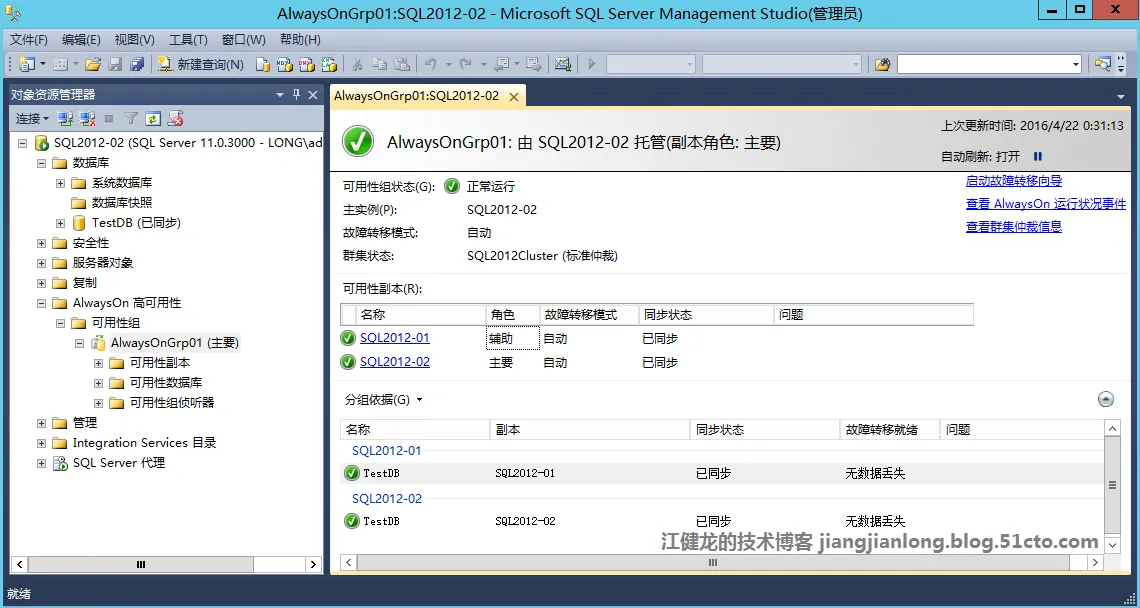Screen dimensions: 1140x608
Task: Open the 窗口(W) menu
Action: click(244, 39)
